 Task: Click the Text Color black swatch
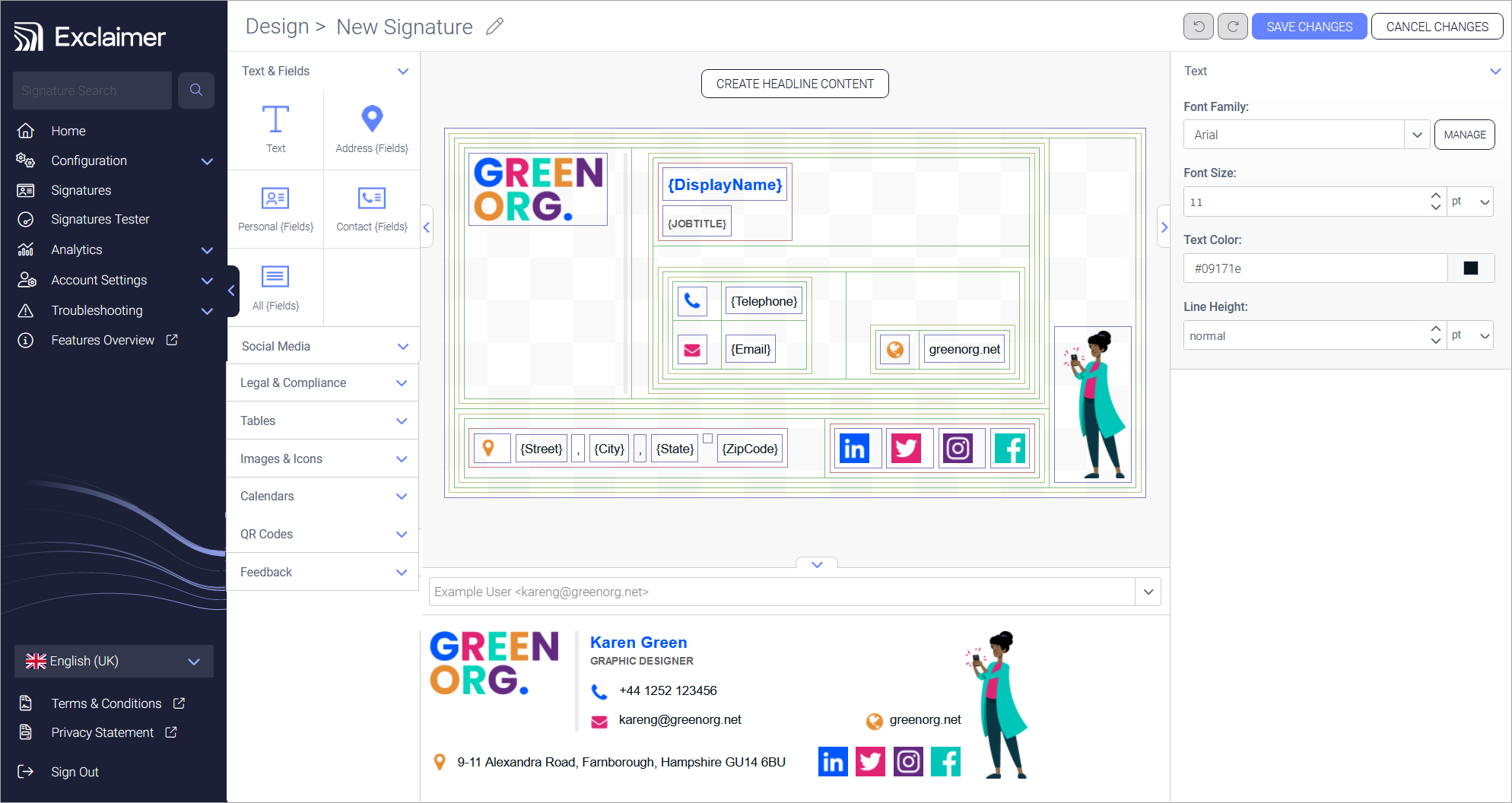tap(1470, 268)
